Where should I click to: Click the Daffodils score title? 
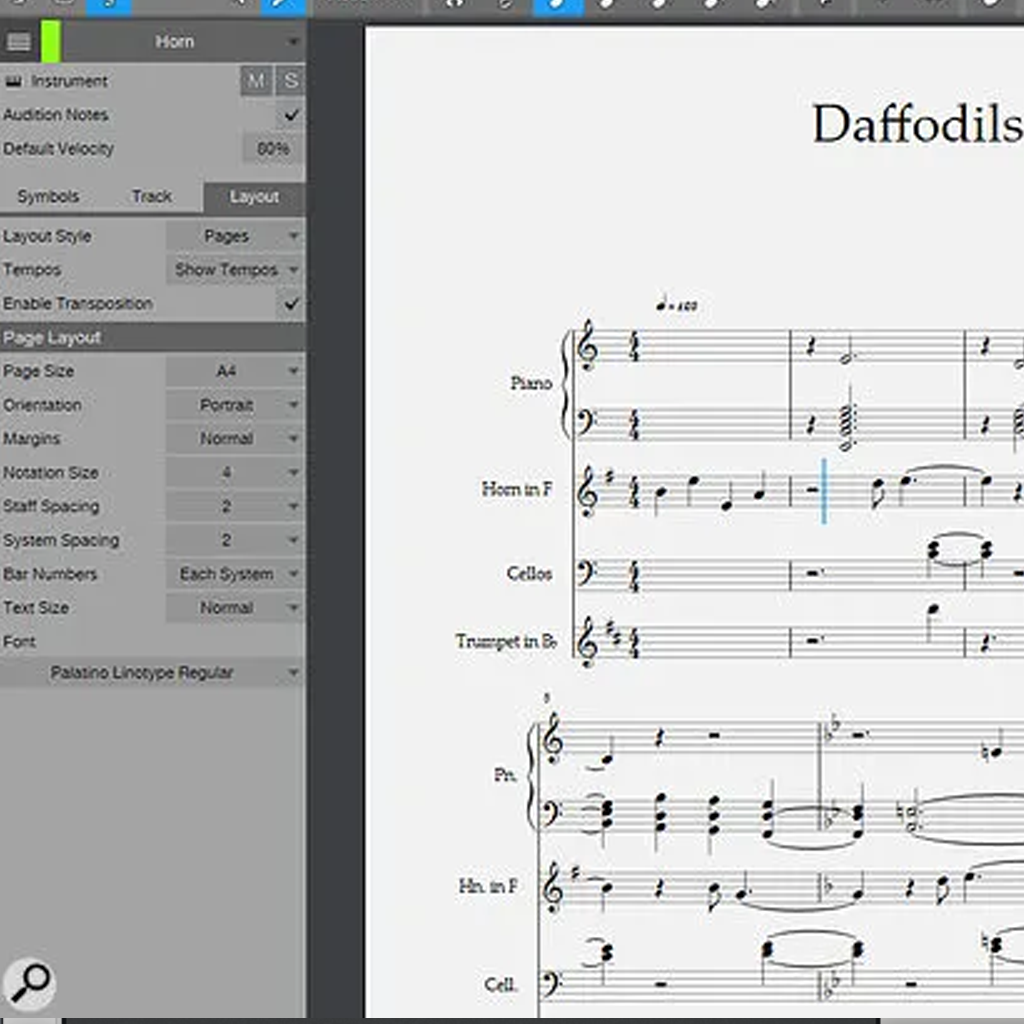tap(918, 124)
